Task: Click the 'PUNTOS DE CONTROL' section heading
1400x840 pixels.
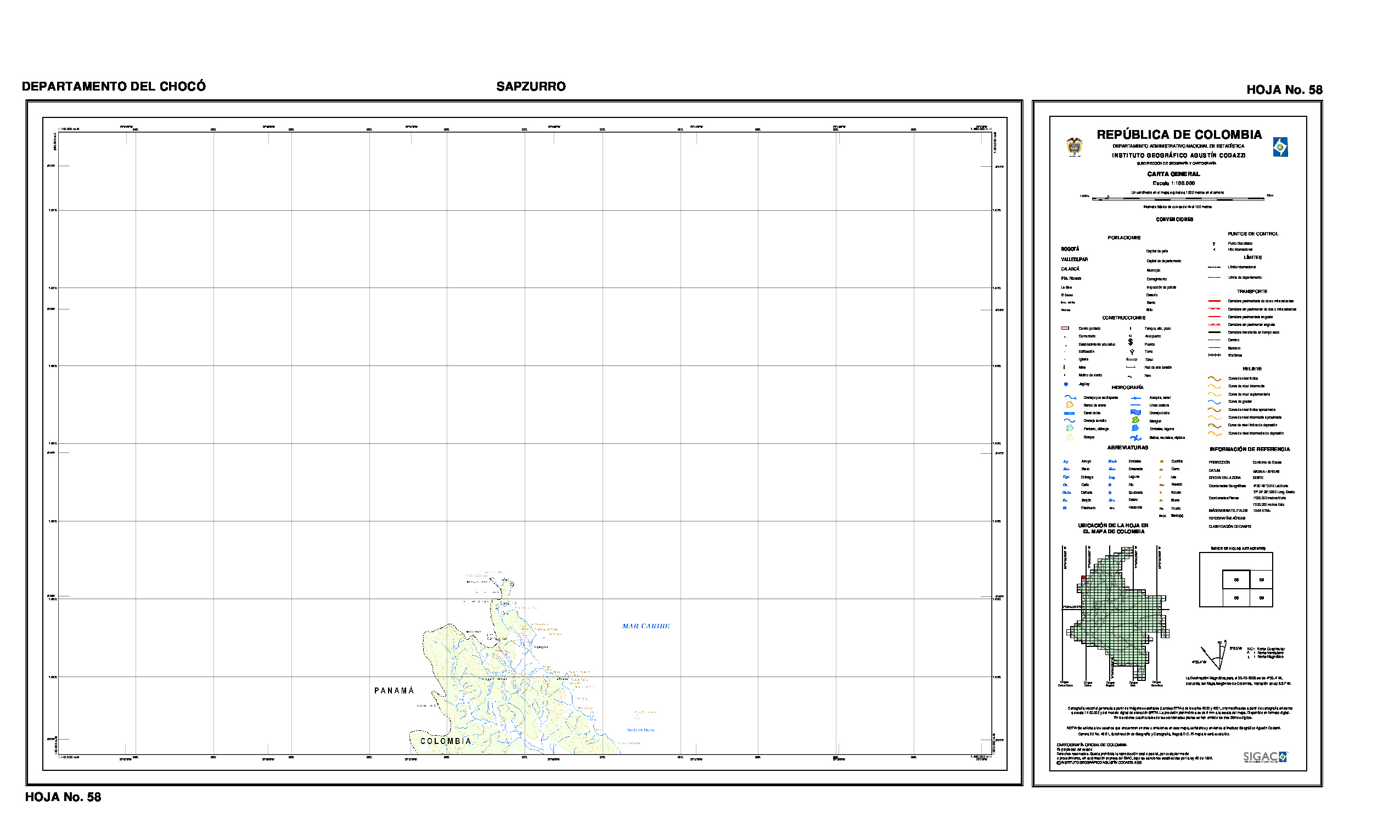Action: (x=1253, y=234)
